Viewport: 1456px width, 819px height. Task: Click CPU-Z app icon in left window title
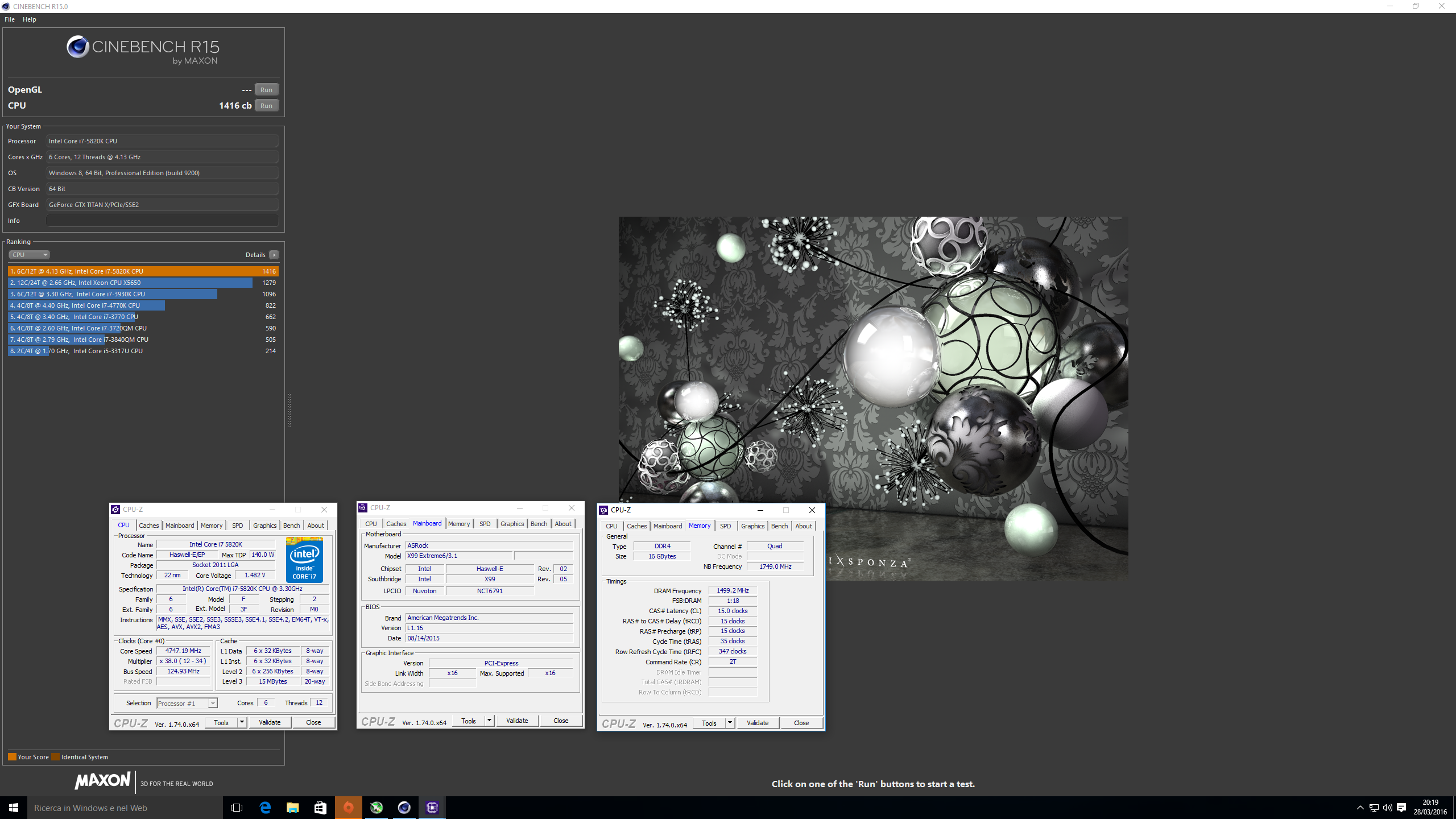click(x=115, y=510)
